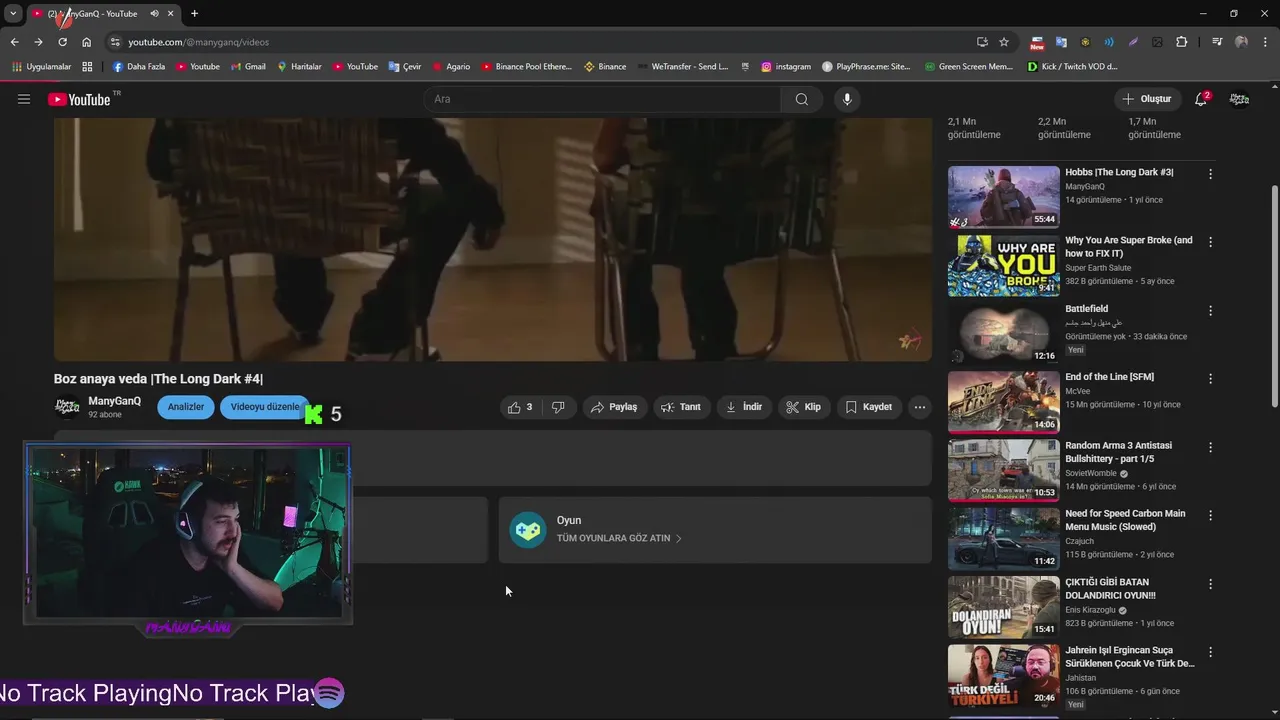Open Uygulamalar apps bookmark
The width and height of the screenshot is (1280, 720).
point(41,67)
